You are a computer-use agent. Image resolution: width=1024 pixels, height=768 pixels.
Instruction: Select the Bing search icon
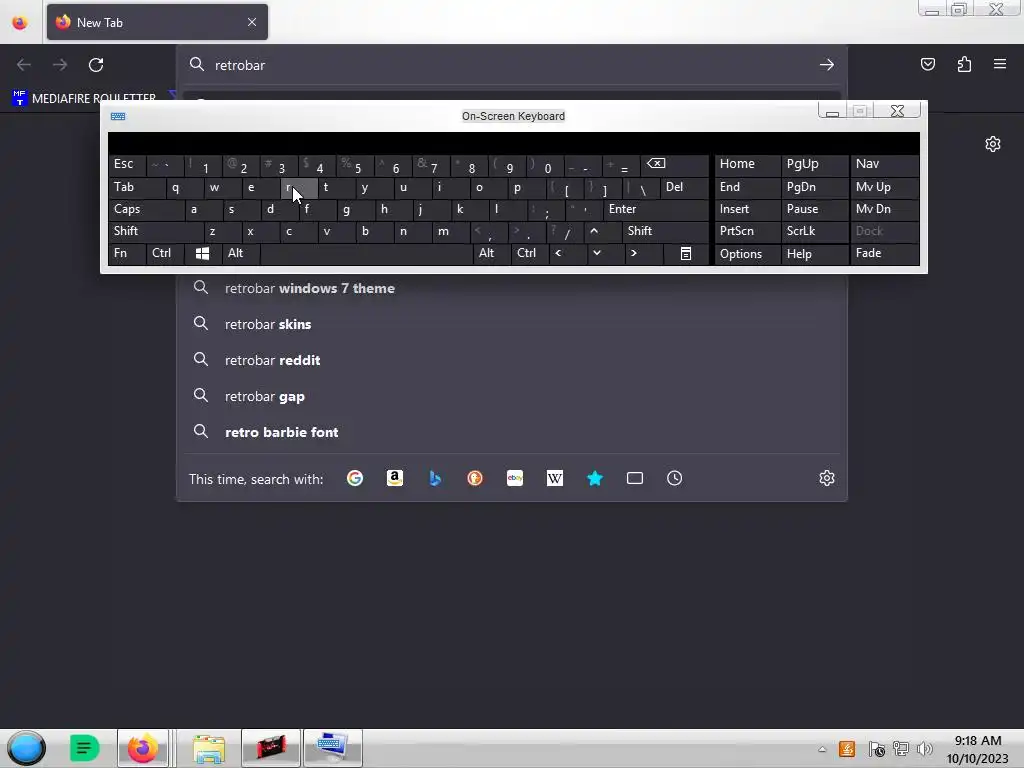(x=435, y=478)
